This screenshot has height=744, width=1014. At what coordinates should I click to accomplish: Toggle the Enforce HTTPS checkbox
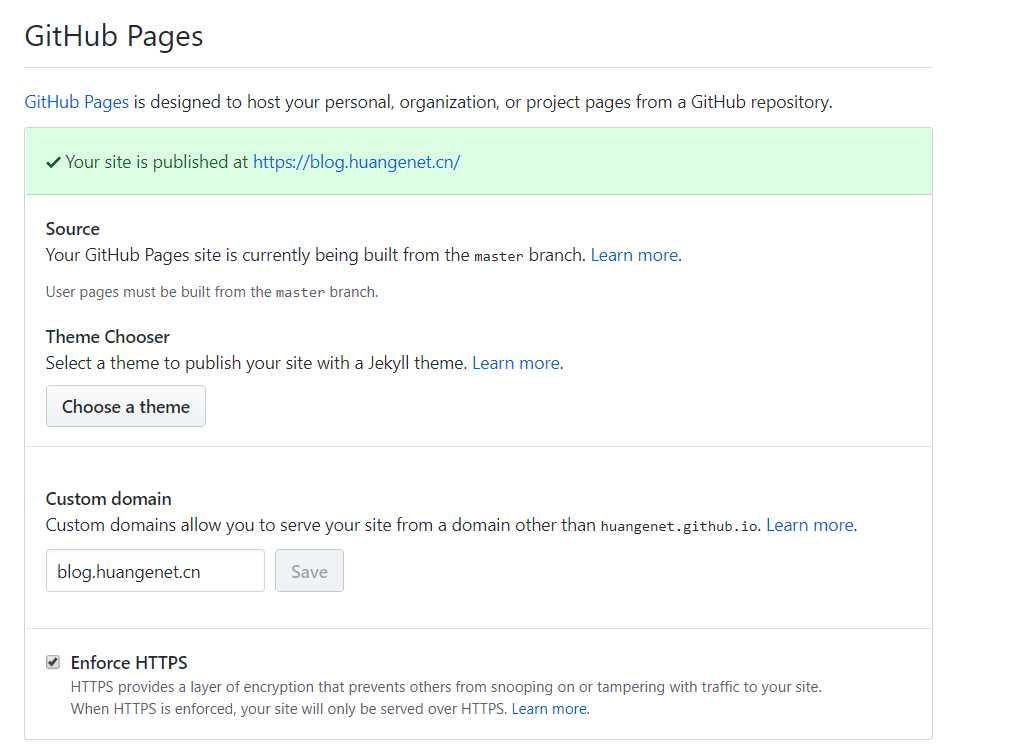[53, 662]
